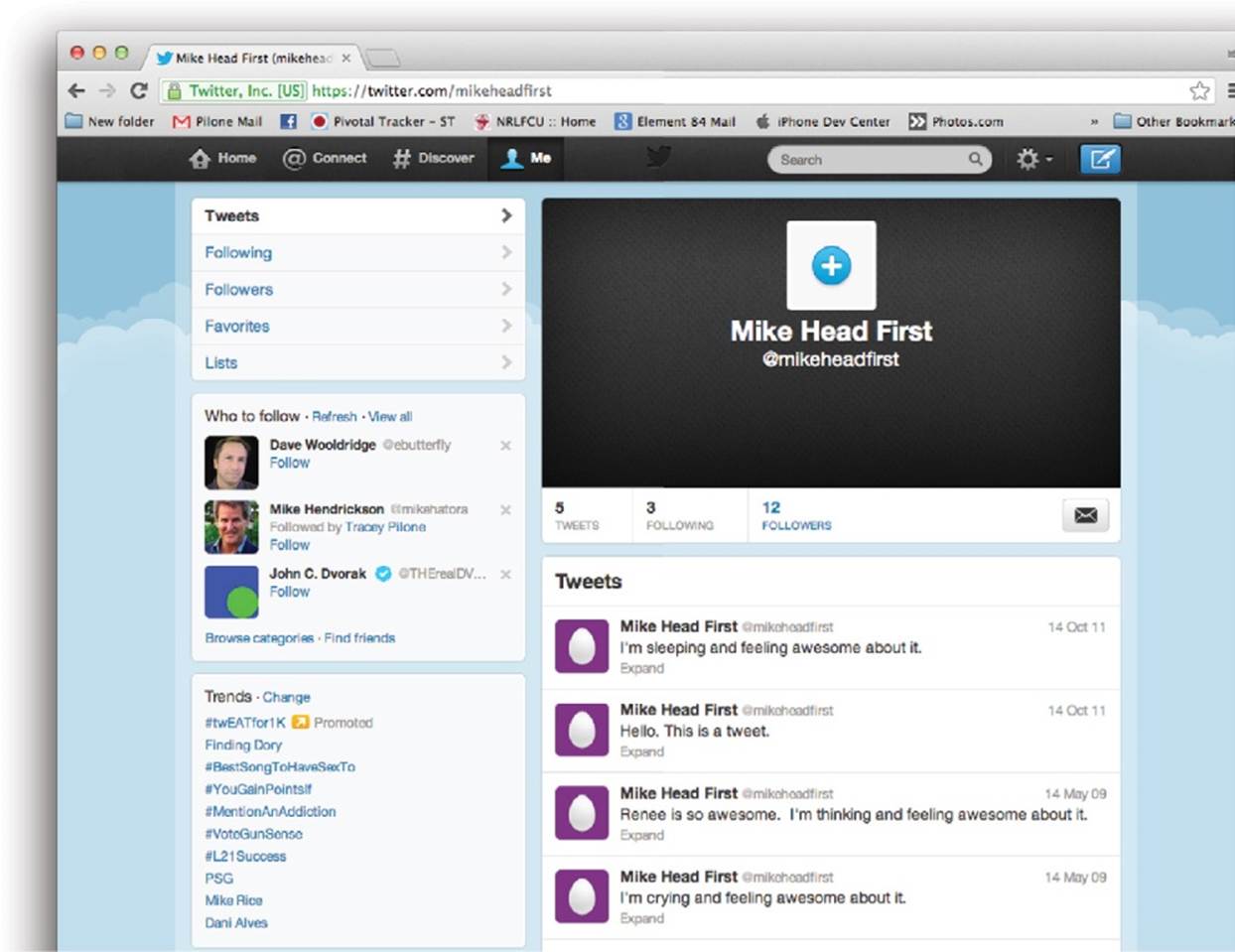The image size is (1235, 952).
Task: Open the Dani Alves trend
Action: [x=236, y=923]
